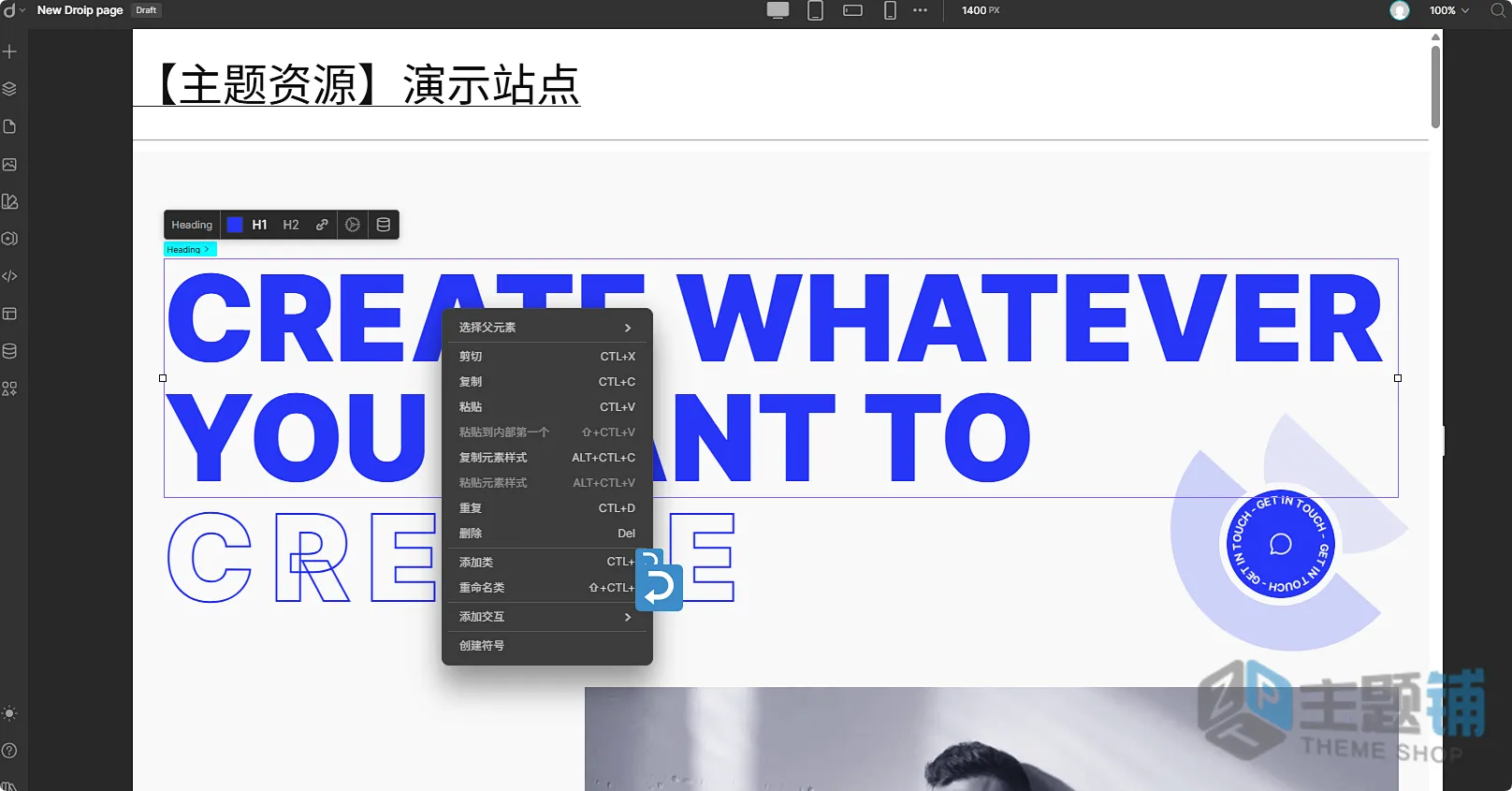The height and width of the screenshot is (791, 1512).
Task: Click the GET IN TOUCH circular chat badge
Action: point(1280,544)
